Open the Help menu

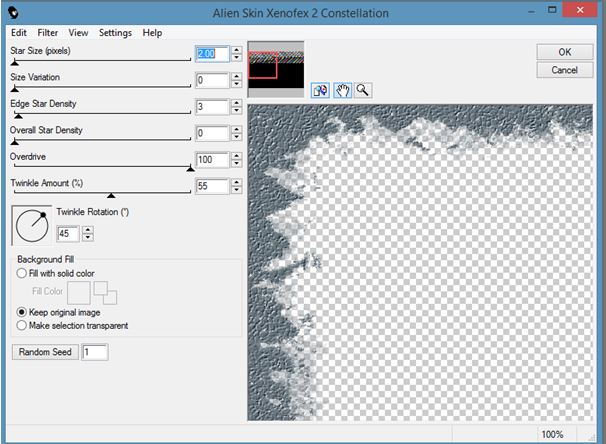point(152,33)
